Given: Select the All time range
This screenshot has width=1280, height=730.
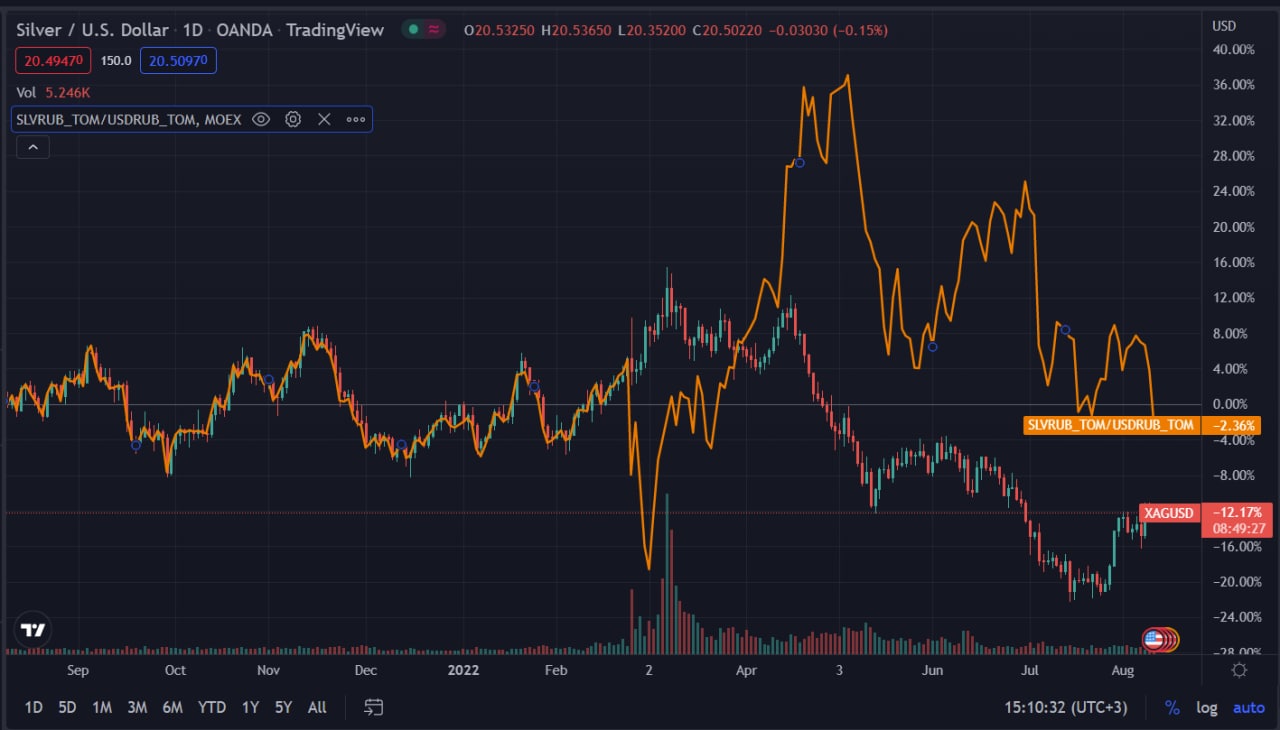Looking at the screenshot, I should click(x=317, y=707).
